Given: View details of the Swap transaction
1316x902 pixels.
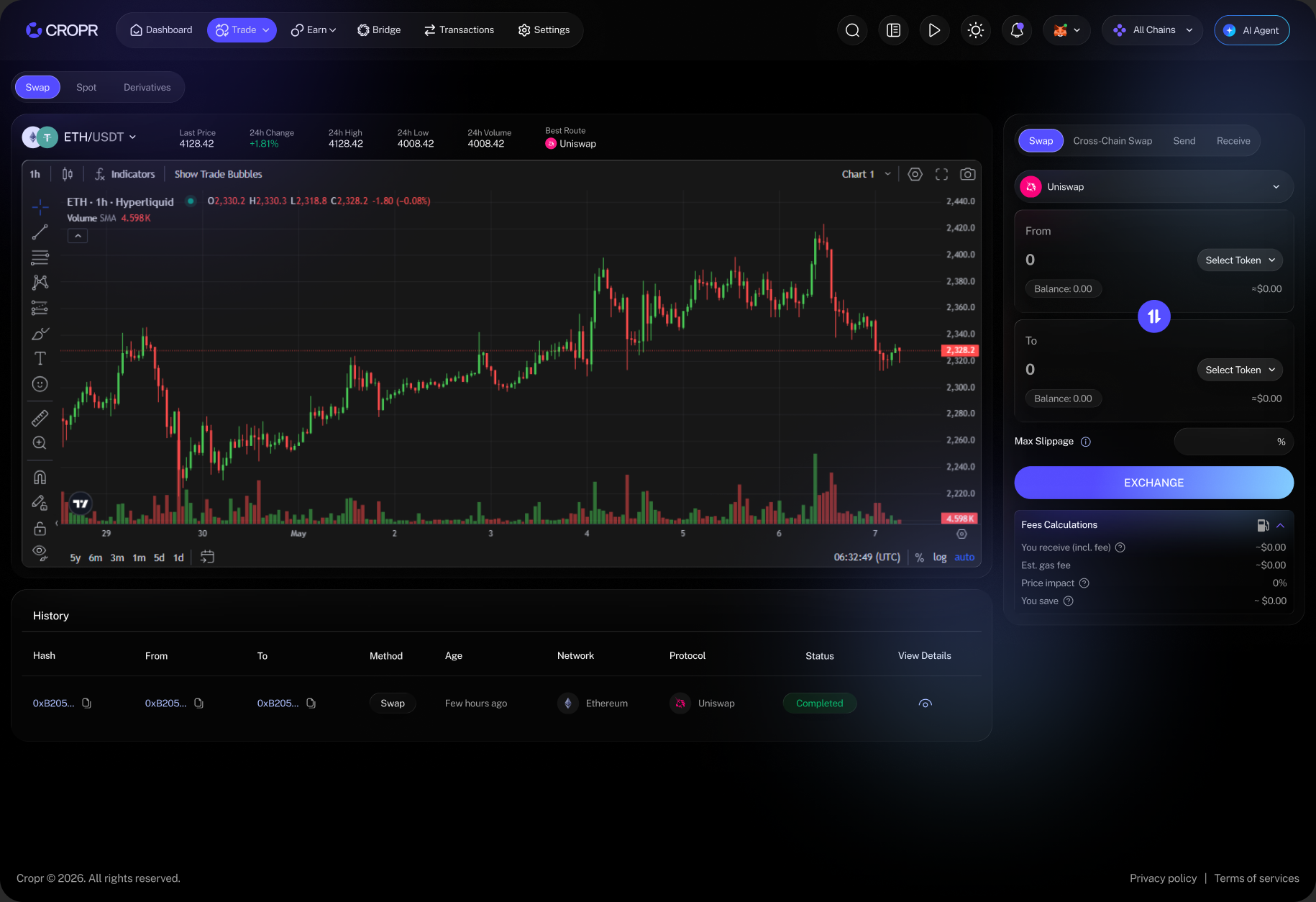Looking at the screenshot, I should 925,703.
